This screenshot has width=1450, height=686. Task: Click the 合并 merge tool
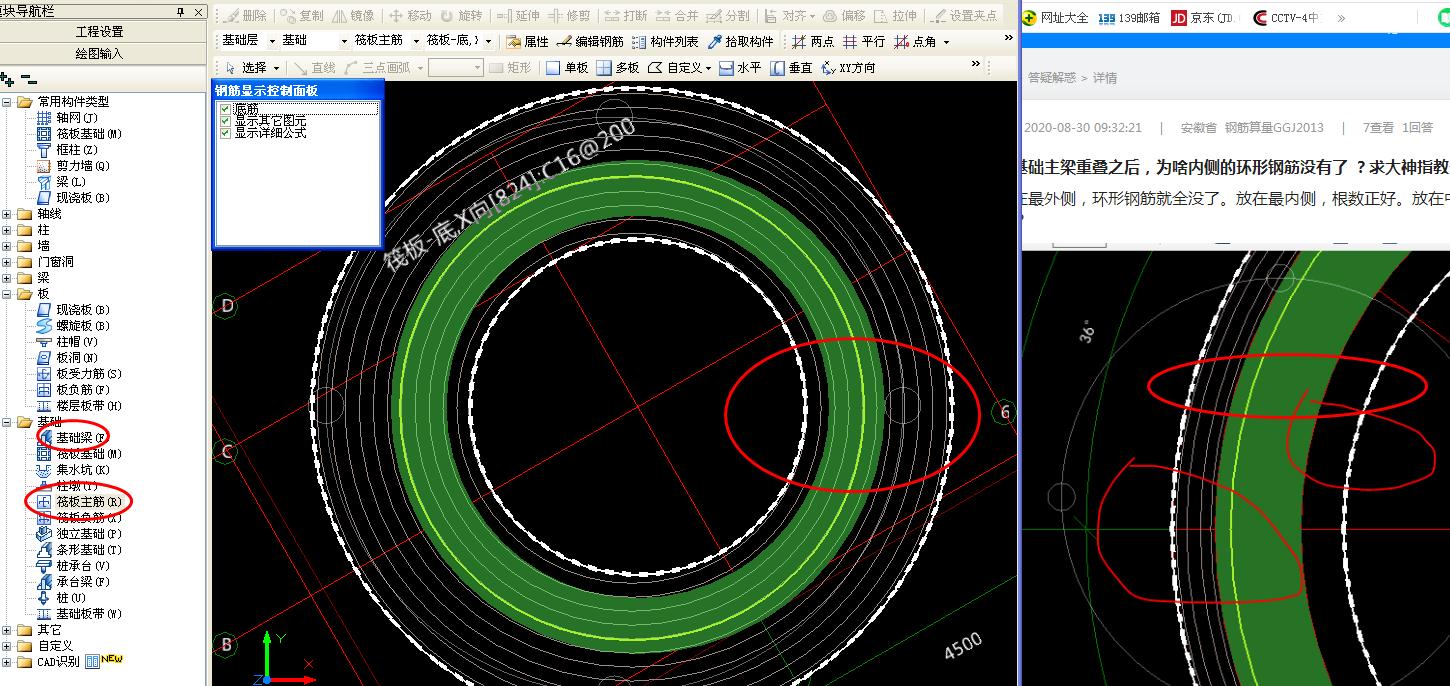(x=677, y=16)
